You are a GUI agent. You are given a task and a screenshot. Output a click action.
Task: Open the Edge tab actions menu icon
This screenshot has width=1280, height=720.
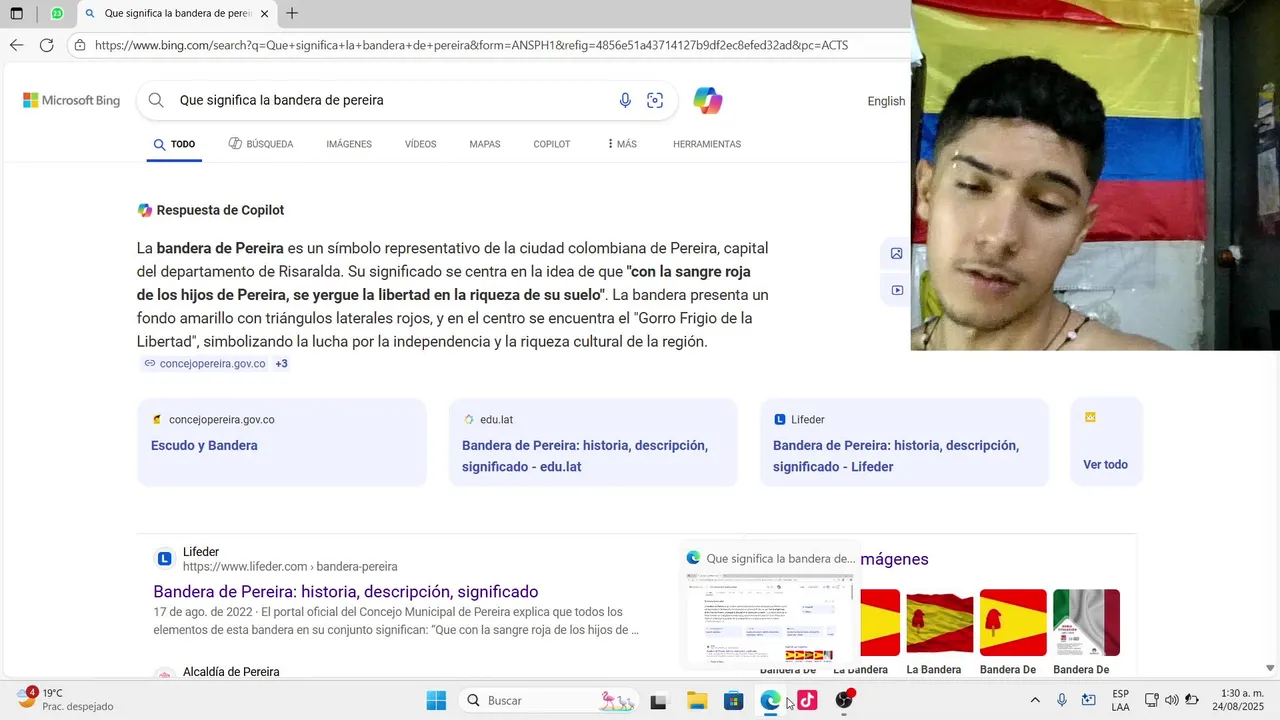tap(17, 14)
